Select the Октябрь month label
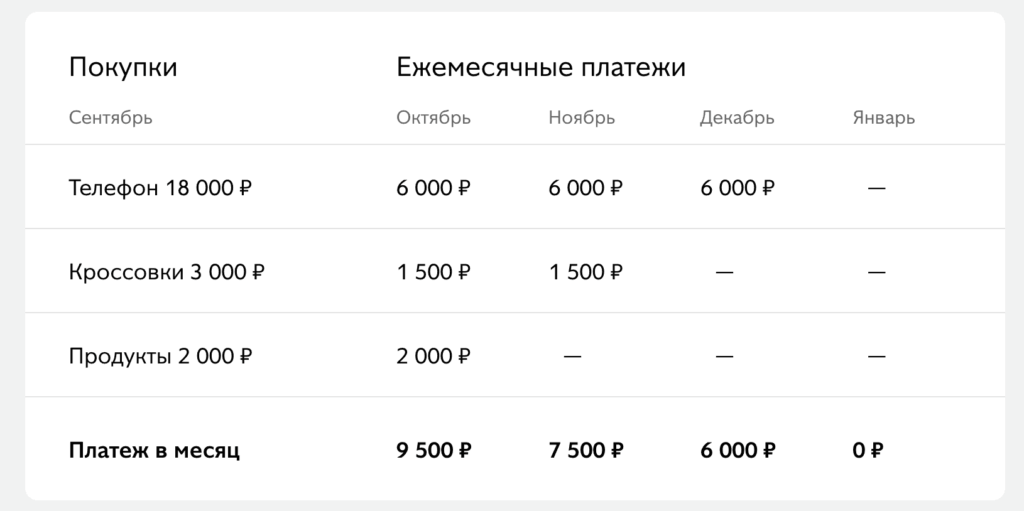The image size is (1024, 511). [433, 118]
